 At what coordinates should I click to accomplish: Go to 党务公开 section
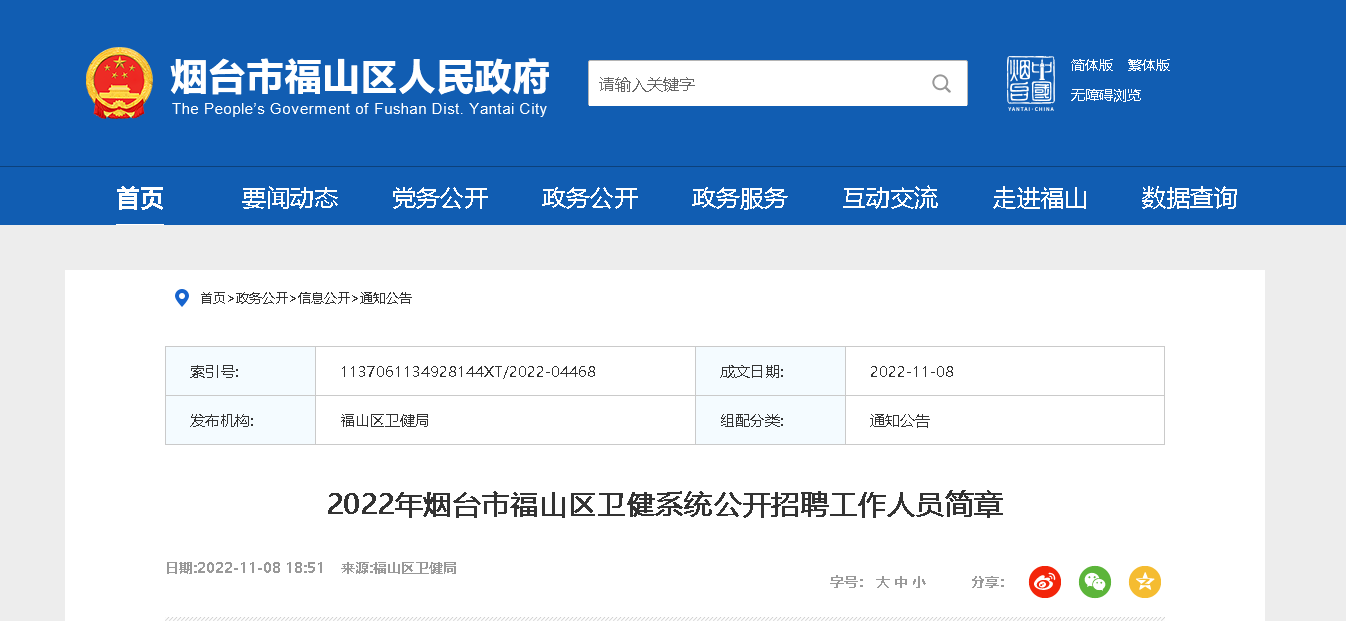click(x=440, y=198)
